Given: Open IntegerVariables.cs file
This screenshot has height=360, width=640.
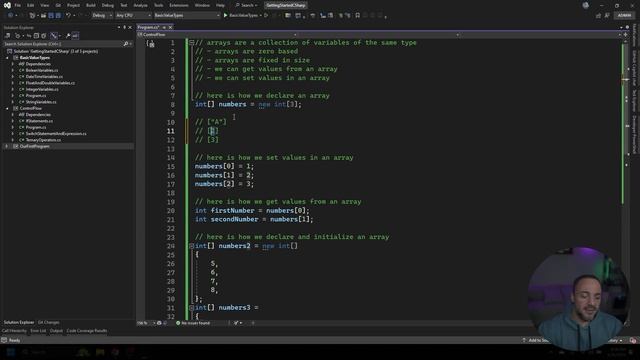Looking at the screenshot, I should click(42, 89).
